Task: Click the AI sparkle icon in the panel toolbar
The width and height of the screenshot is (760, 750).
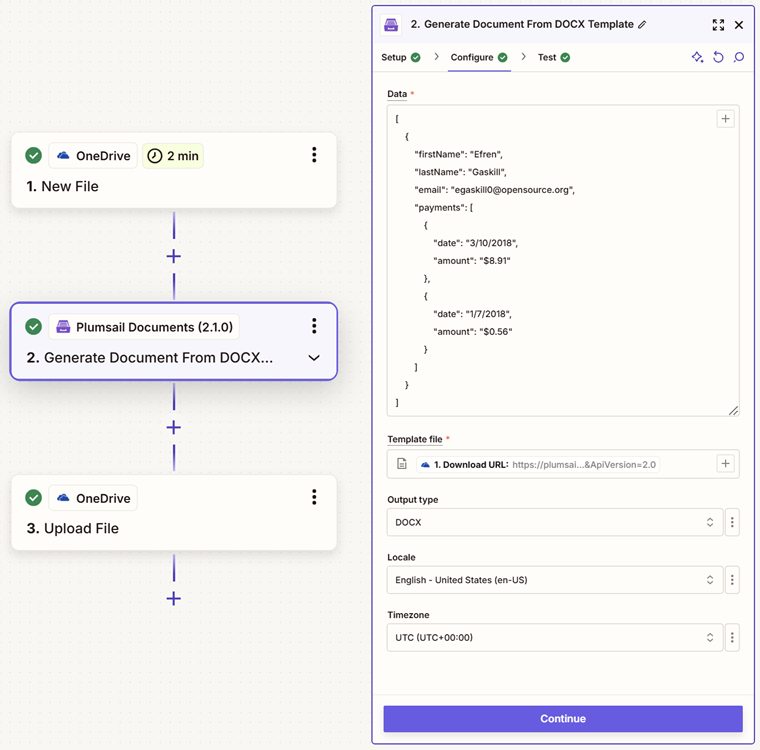Action: [x=697, y=57]
